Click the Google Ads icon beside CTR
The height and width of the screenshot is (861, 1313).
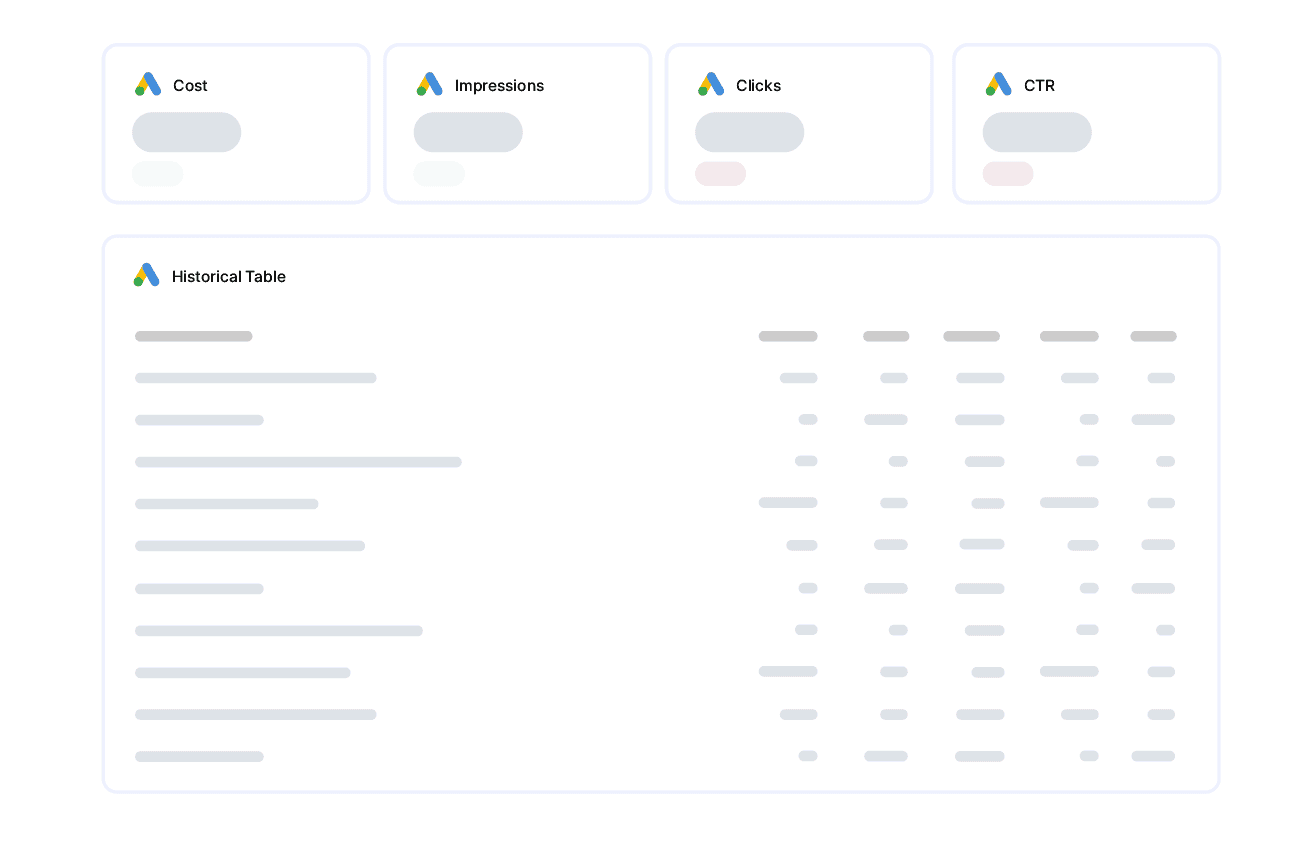998,85
